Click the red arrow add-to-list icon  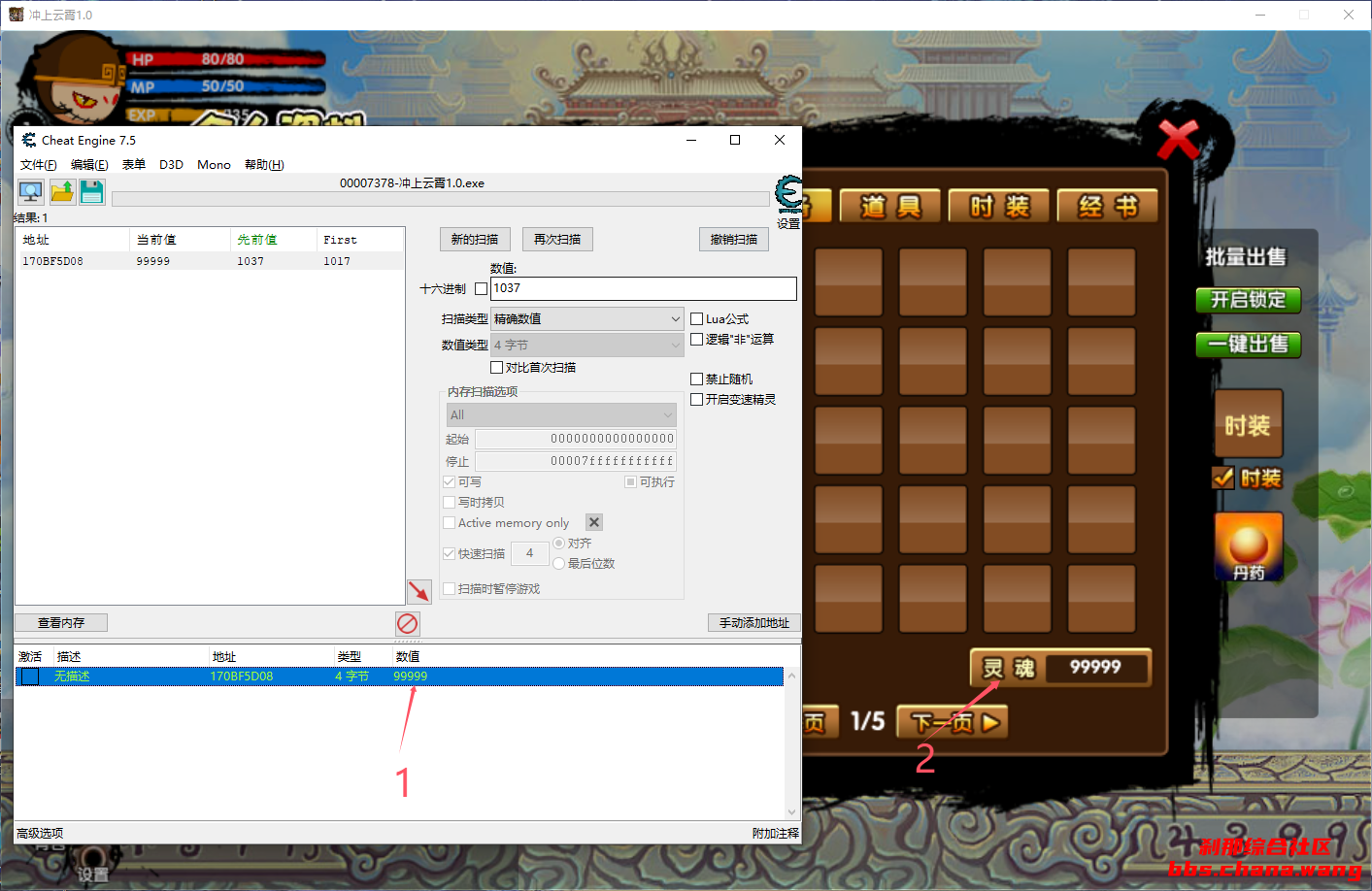418,591
